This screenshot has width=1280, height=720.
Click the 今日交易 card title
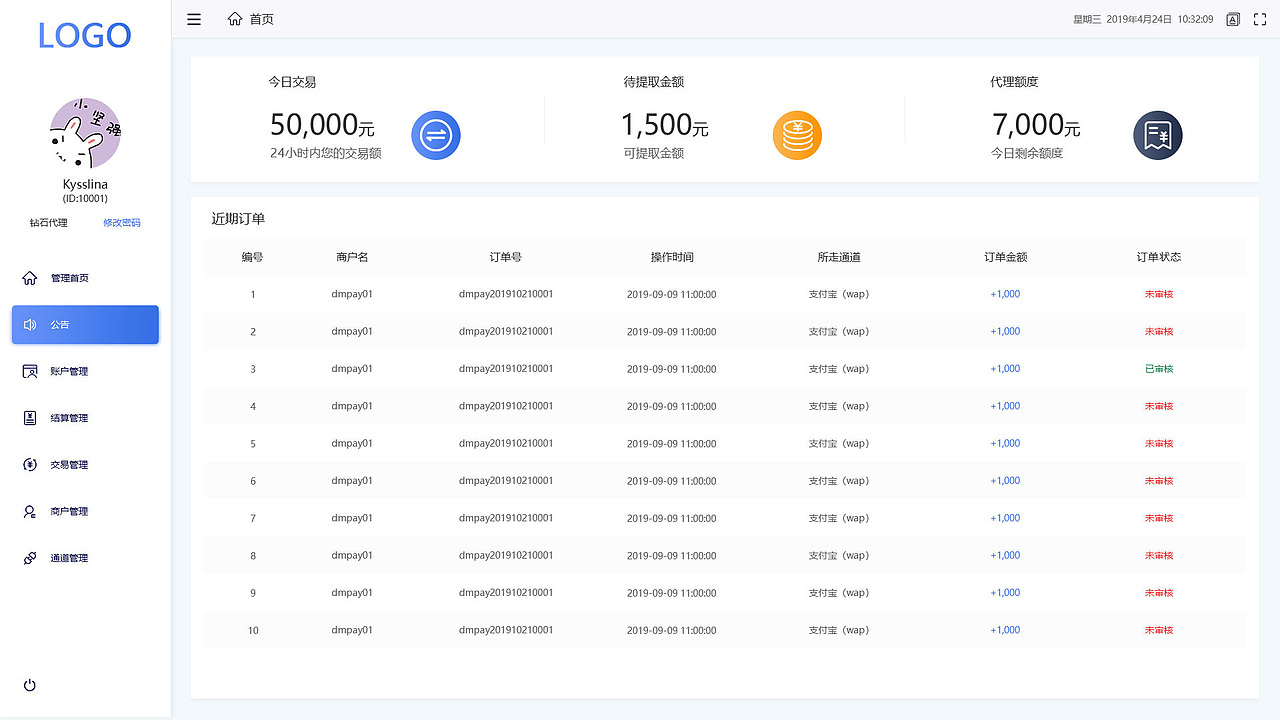click(292, 82)
